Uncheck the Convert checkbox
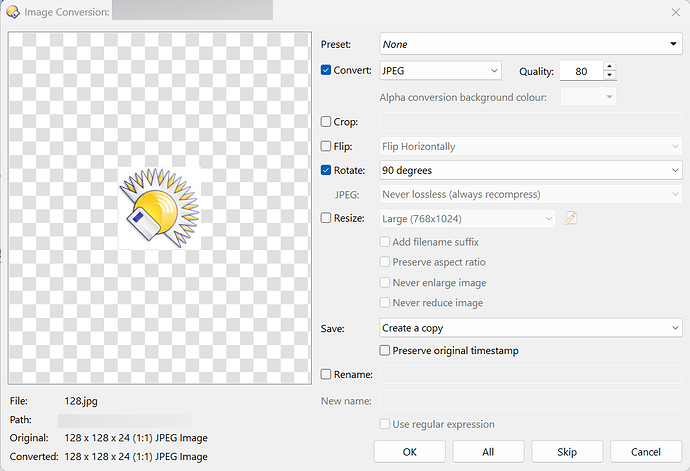 click(326, 70)
